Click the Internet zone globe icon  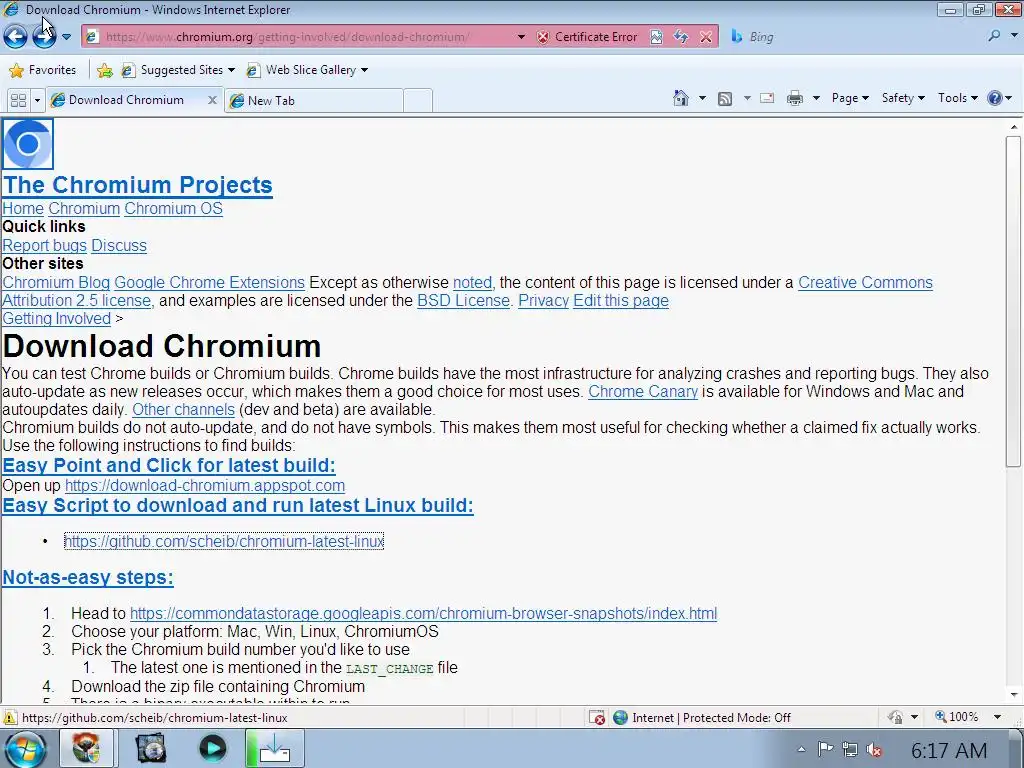[620, 718]
